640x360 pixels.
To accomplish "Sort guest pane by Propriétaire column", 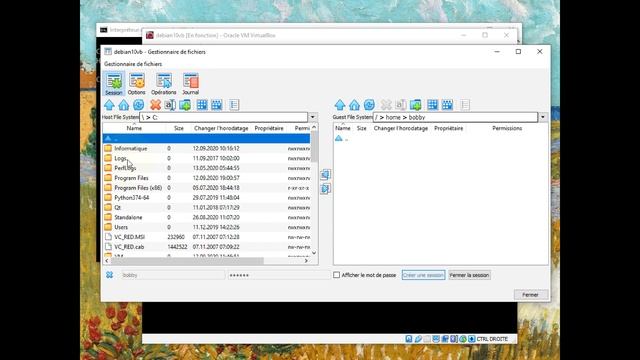I will pos(449,128).
